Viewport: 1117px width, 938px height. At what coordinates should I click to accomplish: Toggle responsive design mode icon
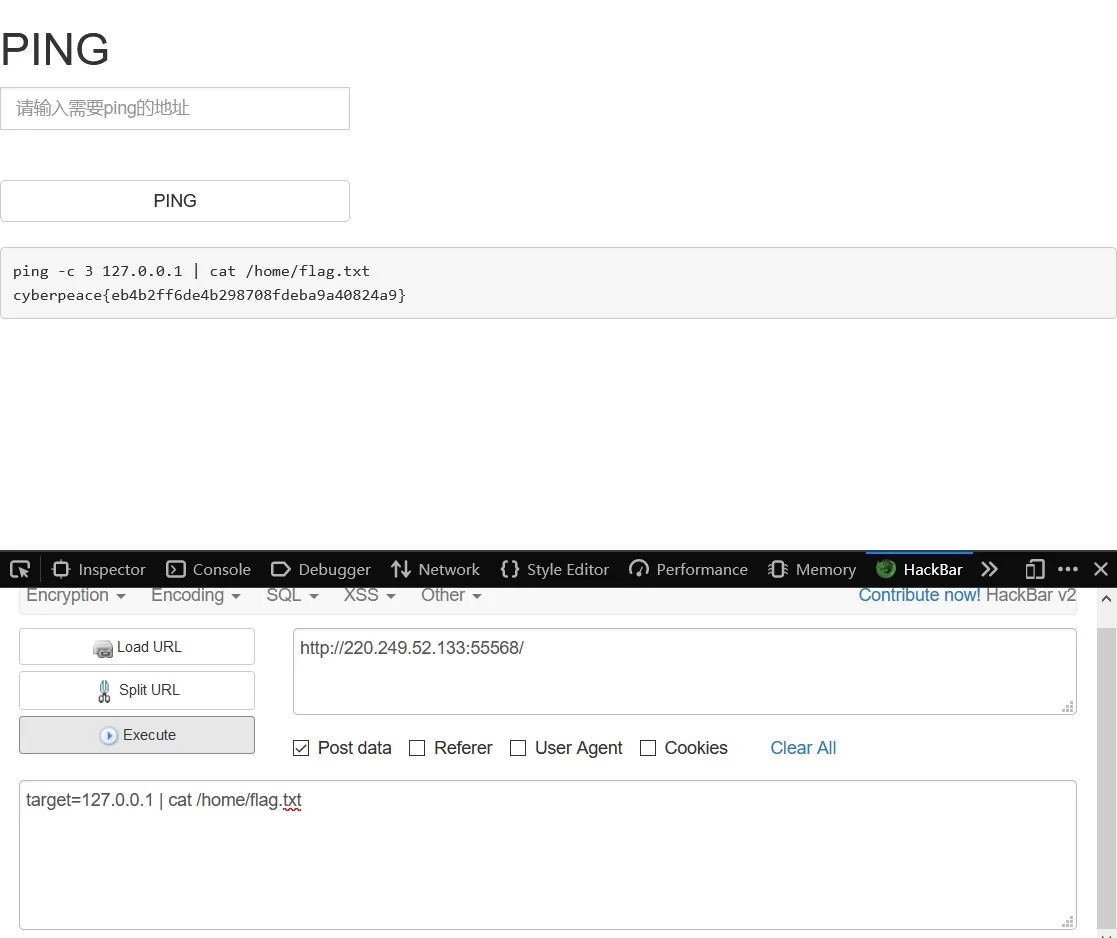[1034, 569]
